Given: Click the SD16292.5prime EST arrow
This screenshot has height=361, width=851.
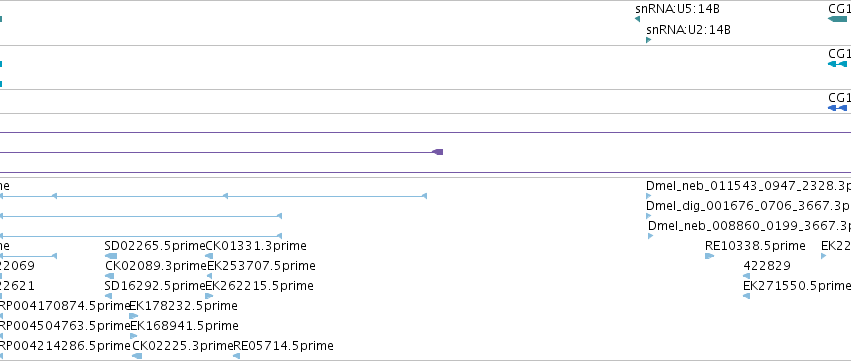Looking at the screenshot, I should 108,296.
